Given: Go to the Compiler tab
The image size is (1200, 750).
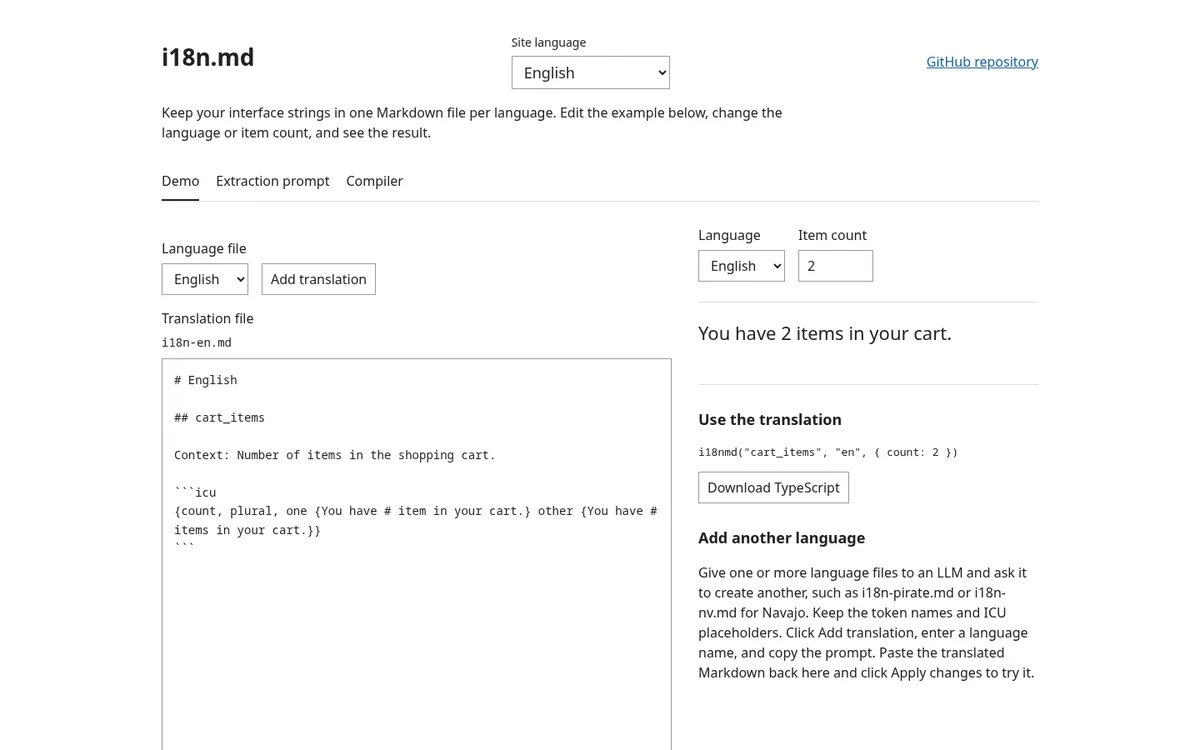Looking at the screenshot, I should point(374,181).
